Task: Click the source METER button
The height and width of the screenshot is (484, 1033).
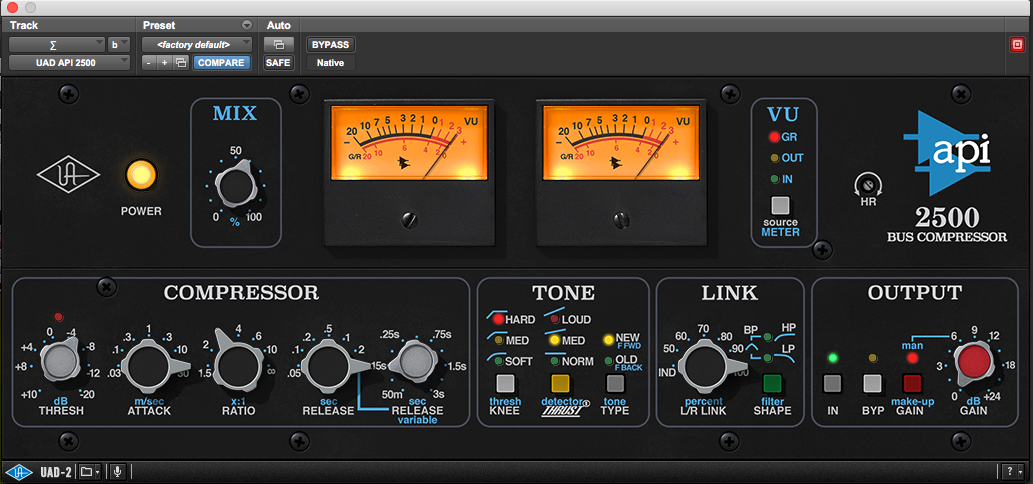Action: (780, 205)
